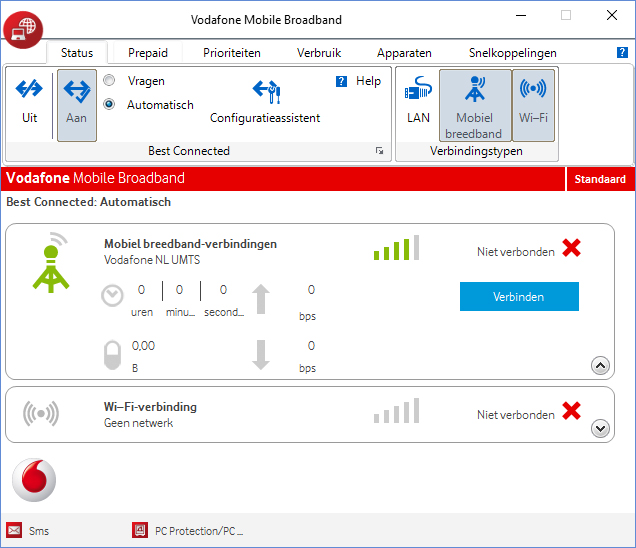Image resolution: width=636 pixels, height=548 pixels.
Task: Open Help in the Best Connected group
Action: [359, 81]
